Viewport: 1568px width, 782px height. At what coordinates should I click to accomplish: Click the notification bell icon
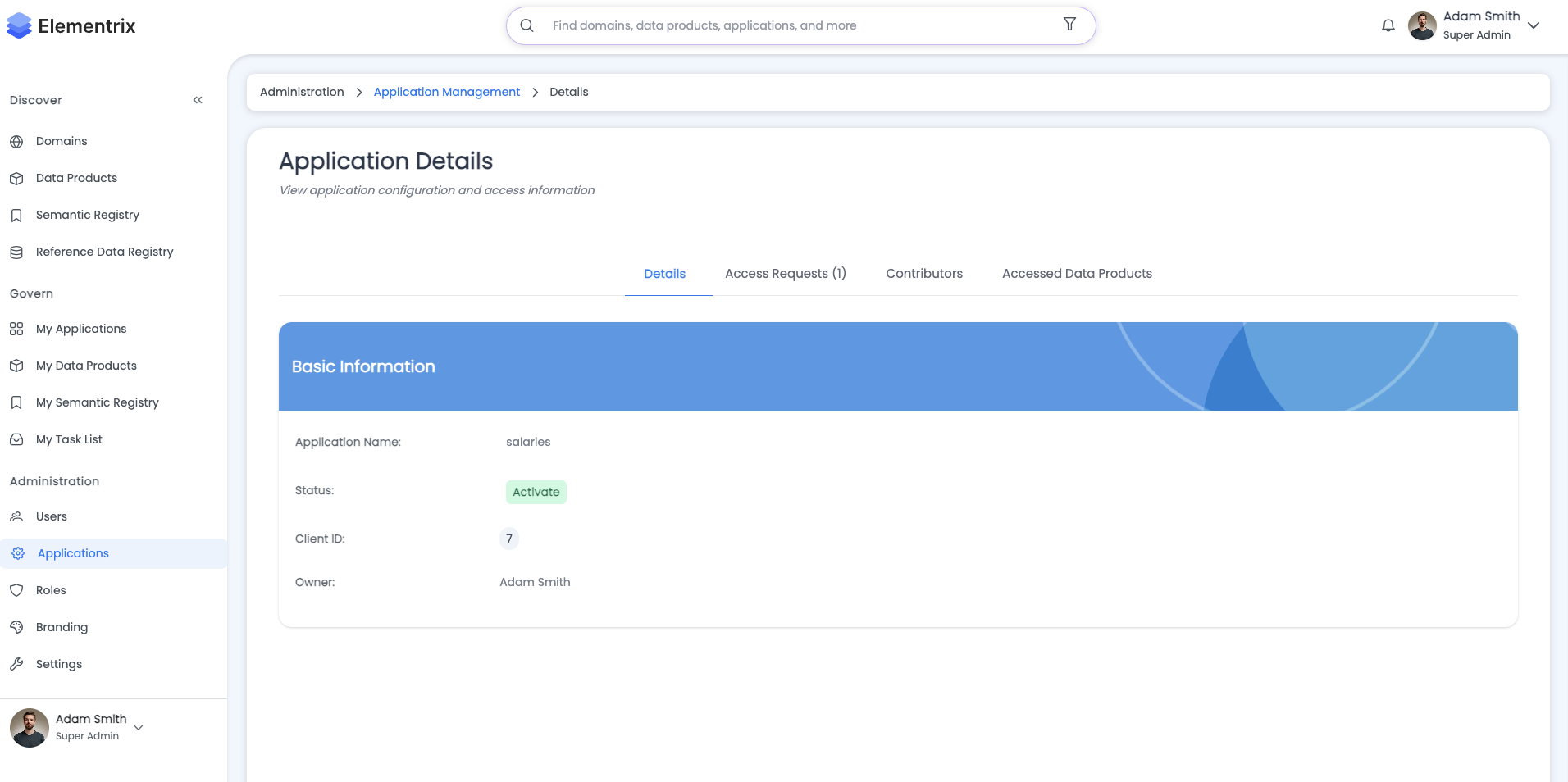(x=1388, y=25)
